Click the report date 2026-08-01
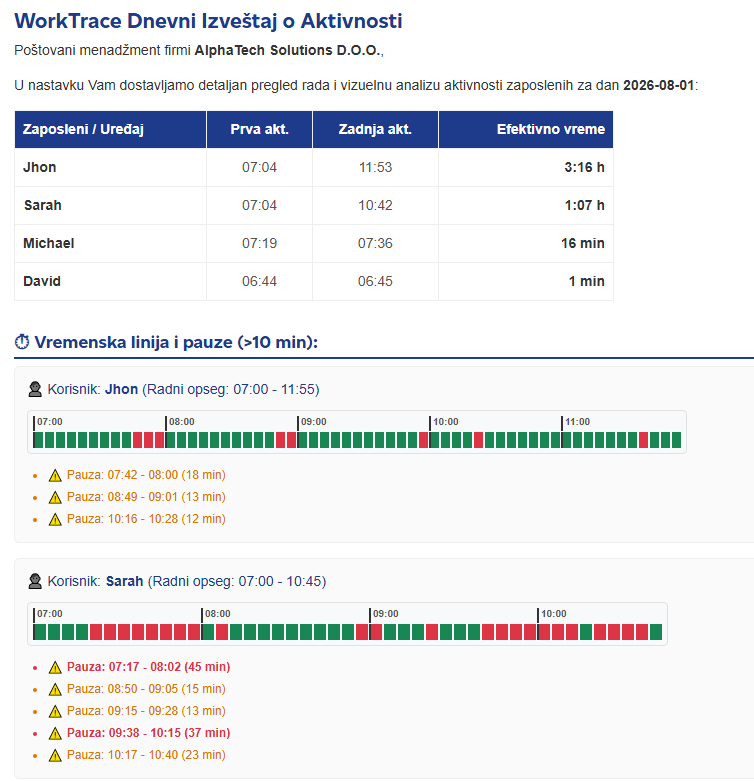Viewport: 754px width, 781px height. [658, 85]
